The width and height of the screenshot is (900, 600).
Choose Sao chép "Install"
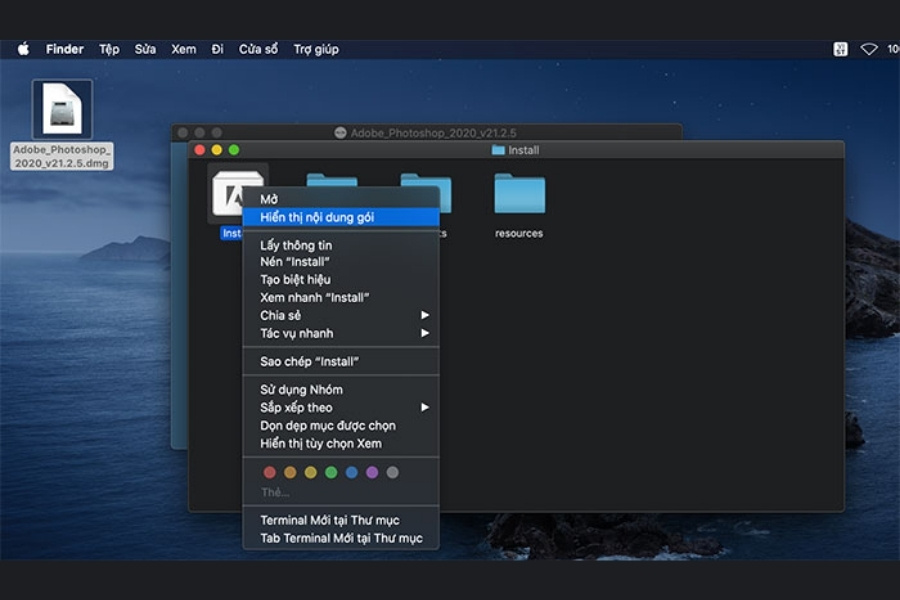pyautogui.click(x=341, y=361)
